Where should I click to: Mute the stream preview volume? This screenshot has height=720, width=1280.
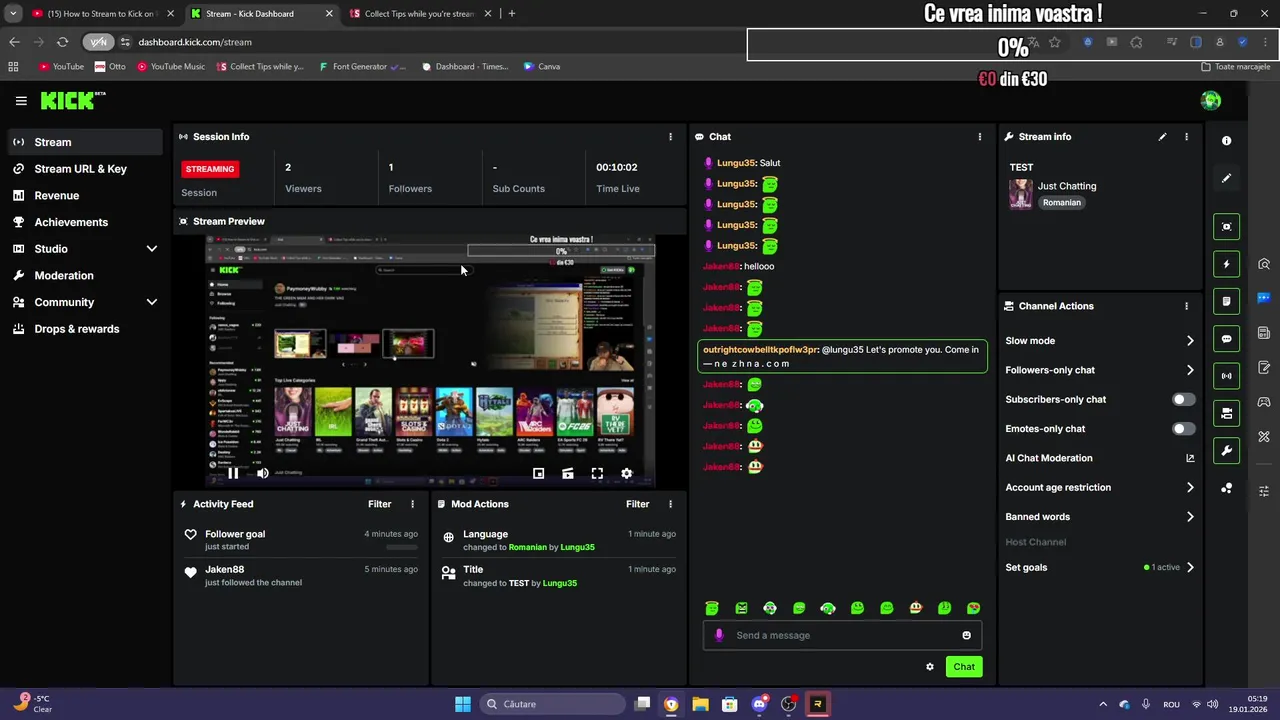click(x=262, y=474)
